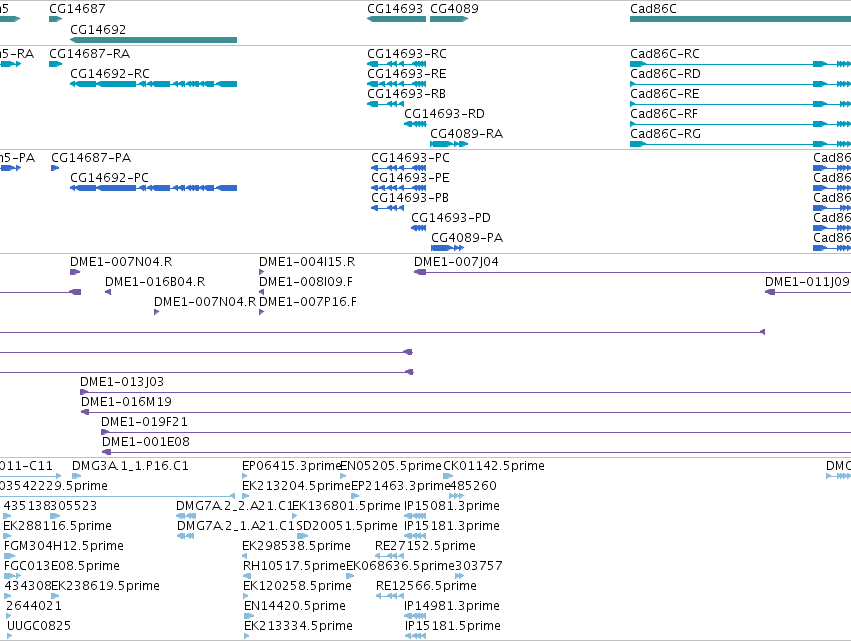The height and width of the screenshot is (641, 851).
Task: Click EST RE12566.5prime
Action: coord(427,586)
